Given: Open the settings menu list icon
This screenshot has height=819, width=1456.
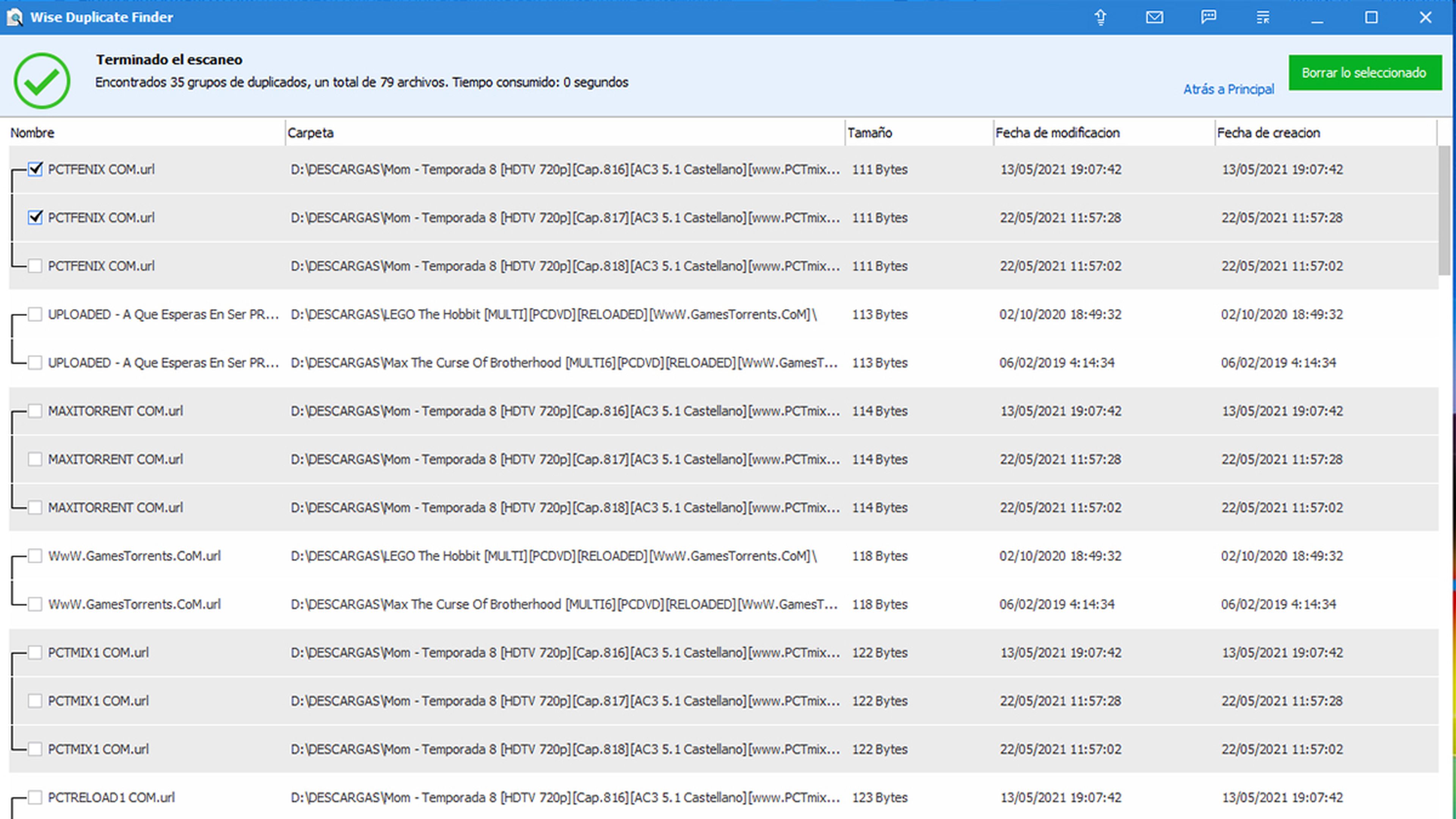Looking at the screenshot, I should pos(1263,17).
